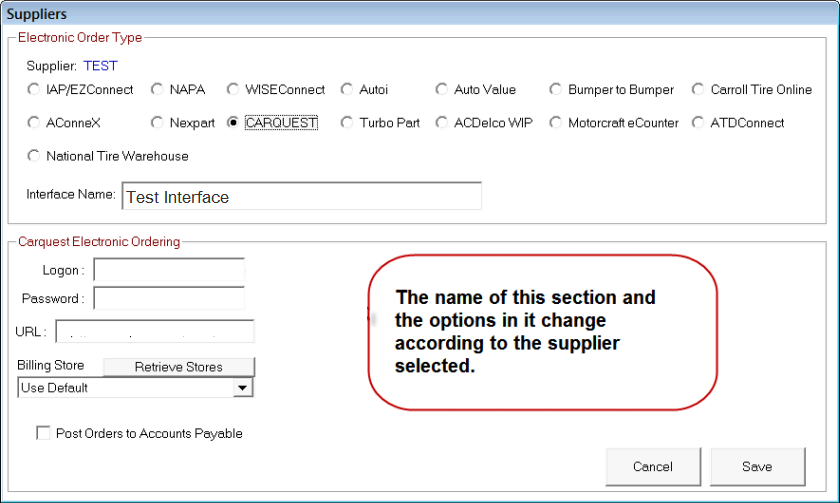Select WISEConnect as supplier
Viewport: 840px width, 503px height.
(x=233, y=90)
